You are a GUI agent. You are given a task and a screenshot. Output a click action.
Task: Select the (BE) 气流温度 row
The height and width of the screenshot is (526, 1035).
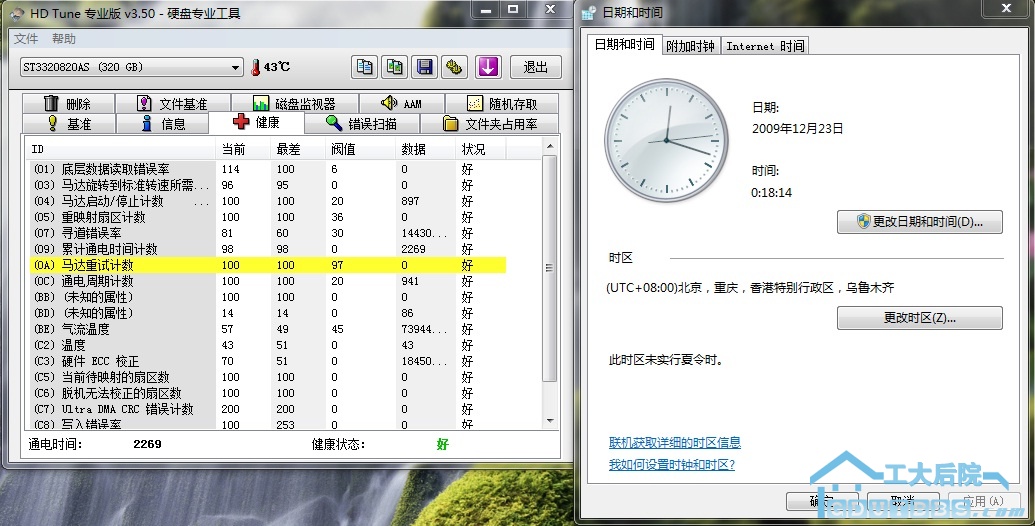tap(268, 329)
